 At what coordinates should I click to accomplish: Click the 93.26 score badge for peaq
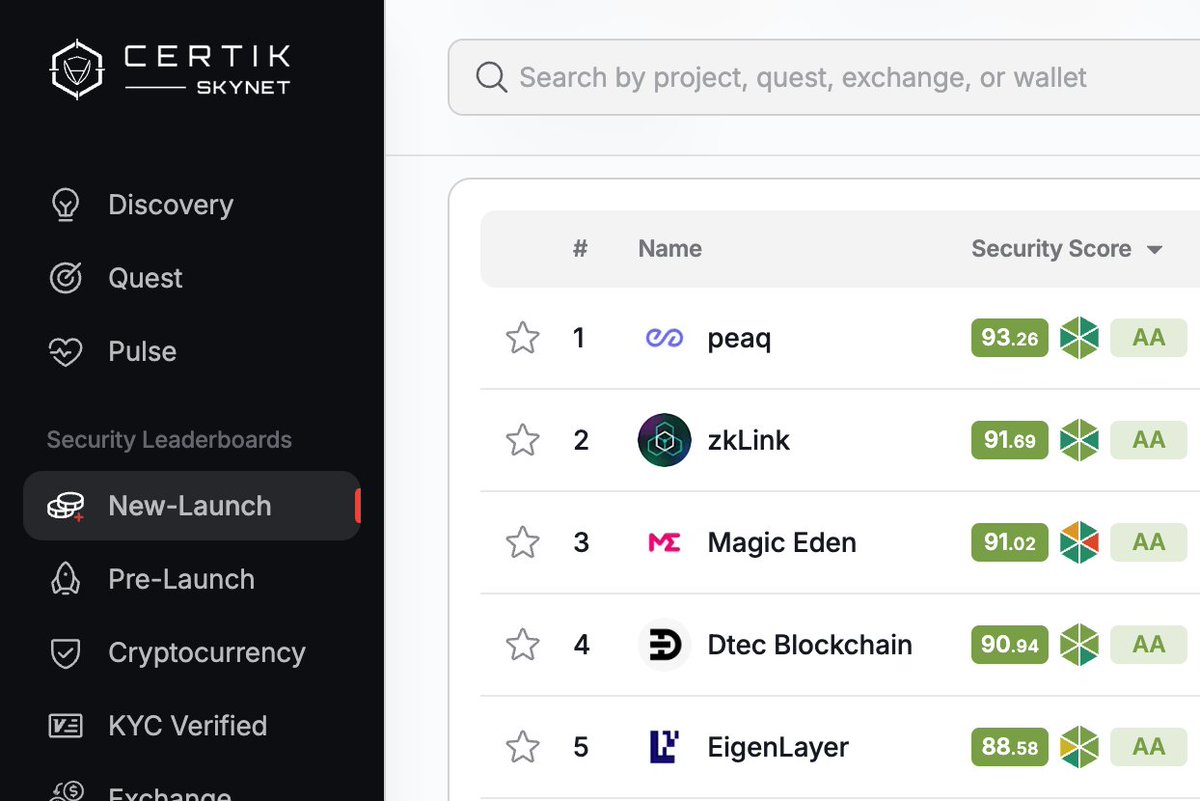click(1009, 338)
